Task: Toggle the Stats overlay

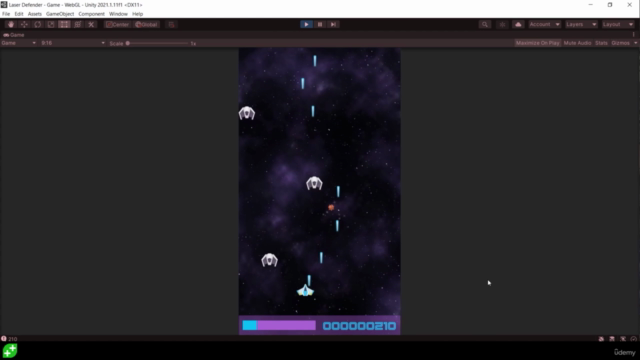Action: pyautogui.click(x=601, y=43)
